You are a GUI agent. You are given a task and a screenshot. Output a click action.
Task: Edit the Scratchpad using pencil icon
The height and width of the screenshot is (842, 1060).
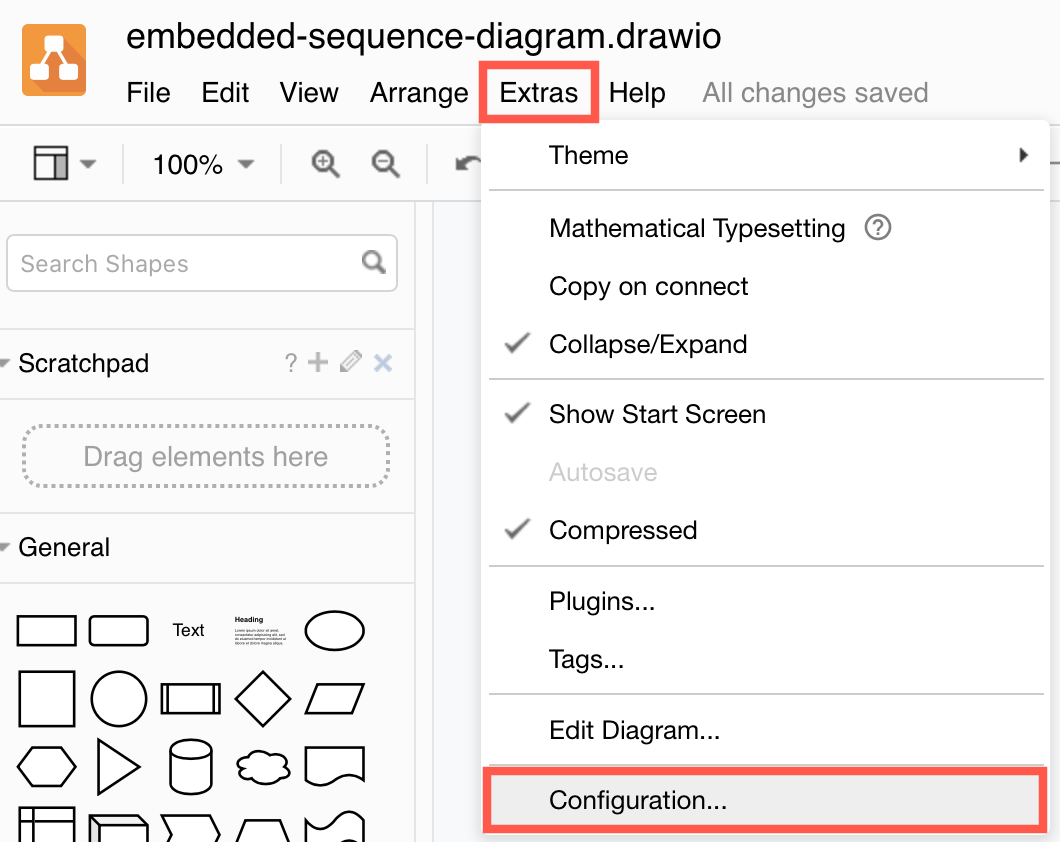350,362
